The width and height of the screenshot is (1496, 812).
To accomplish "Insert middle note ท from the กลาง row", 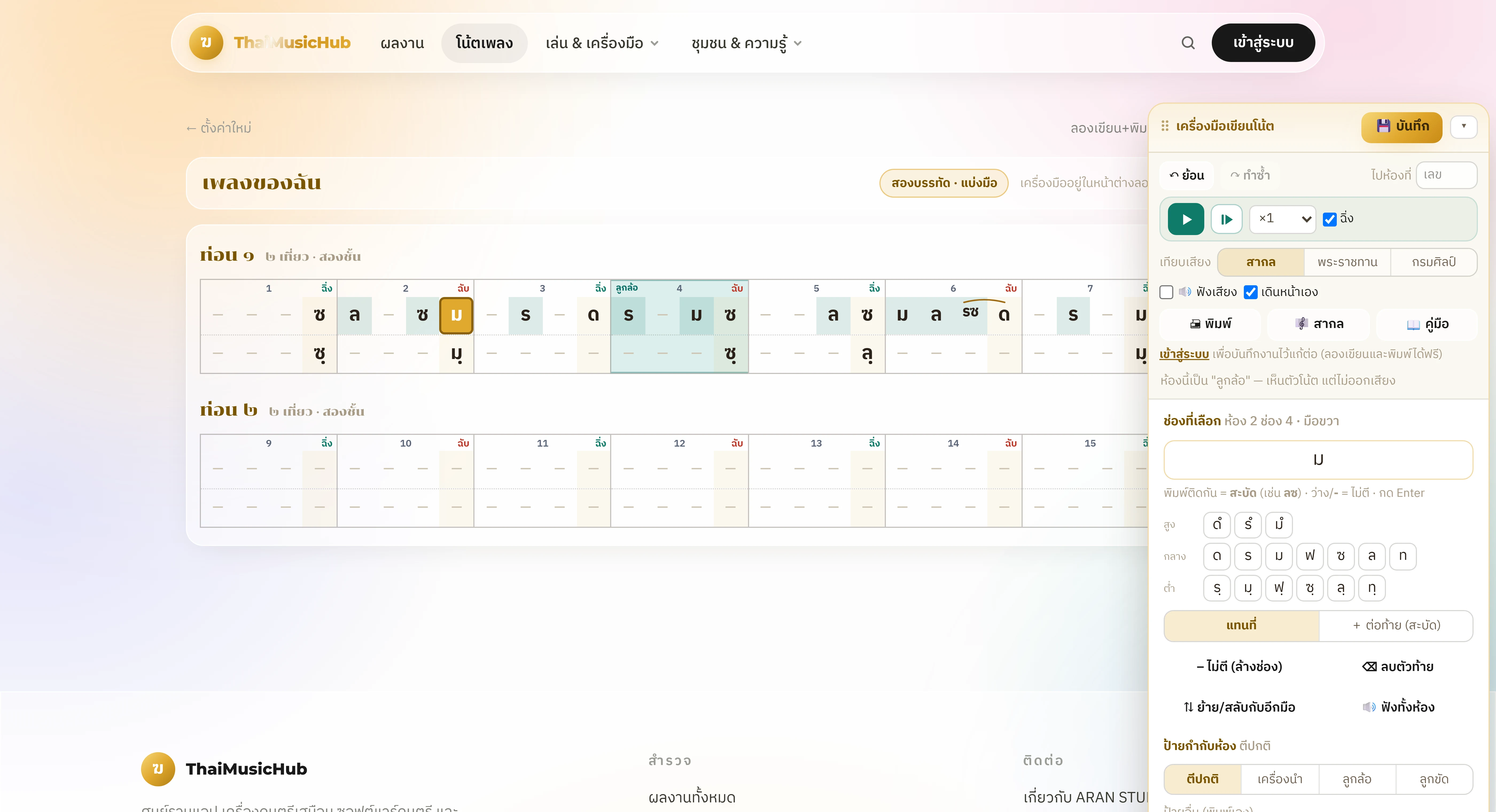I will (x=1402, y=556).
